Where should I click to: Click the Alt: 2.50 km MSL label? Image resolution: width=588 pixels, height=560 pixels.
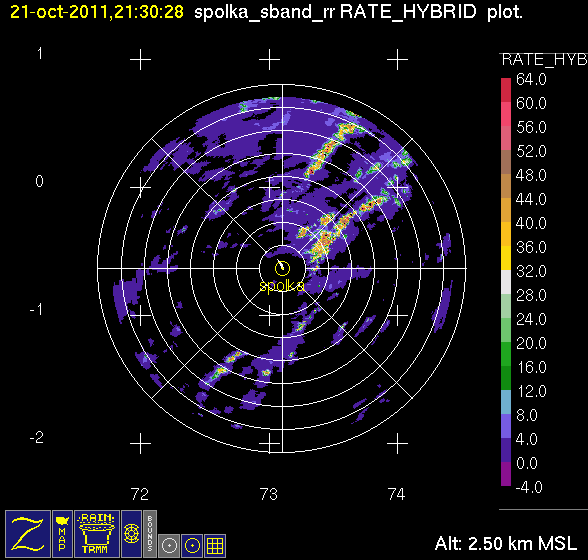point(506,543)
